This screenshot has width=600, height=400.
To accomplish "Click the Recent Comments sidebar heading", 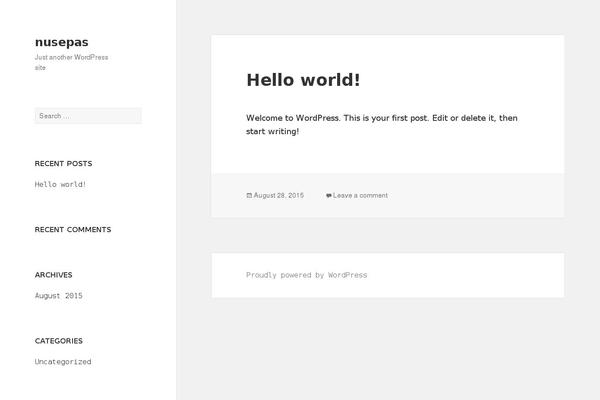I will 72,230.
